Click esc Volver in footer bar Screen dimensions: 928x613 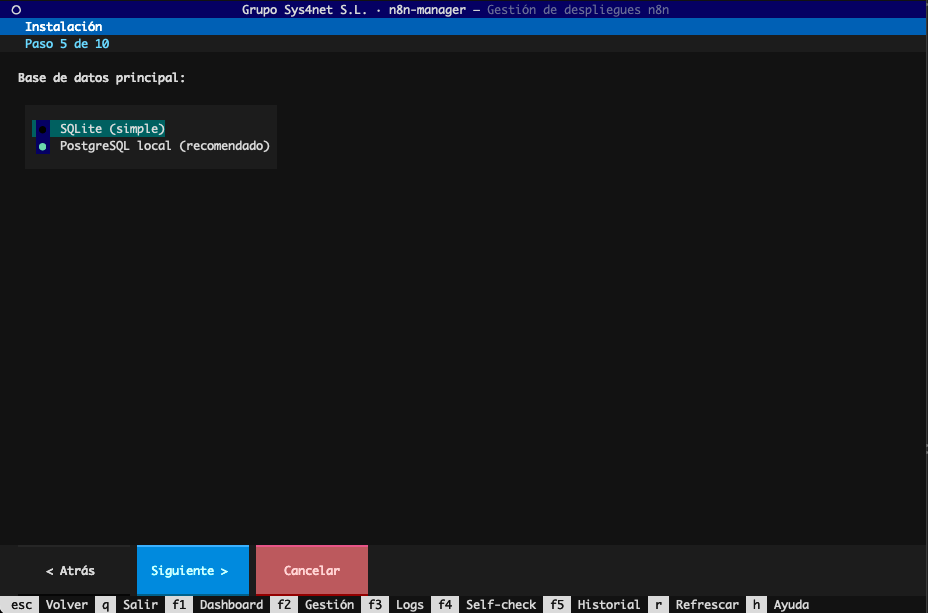50,605
